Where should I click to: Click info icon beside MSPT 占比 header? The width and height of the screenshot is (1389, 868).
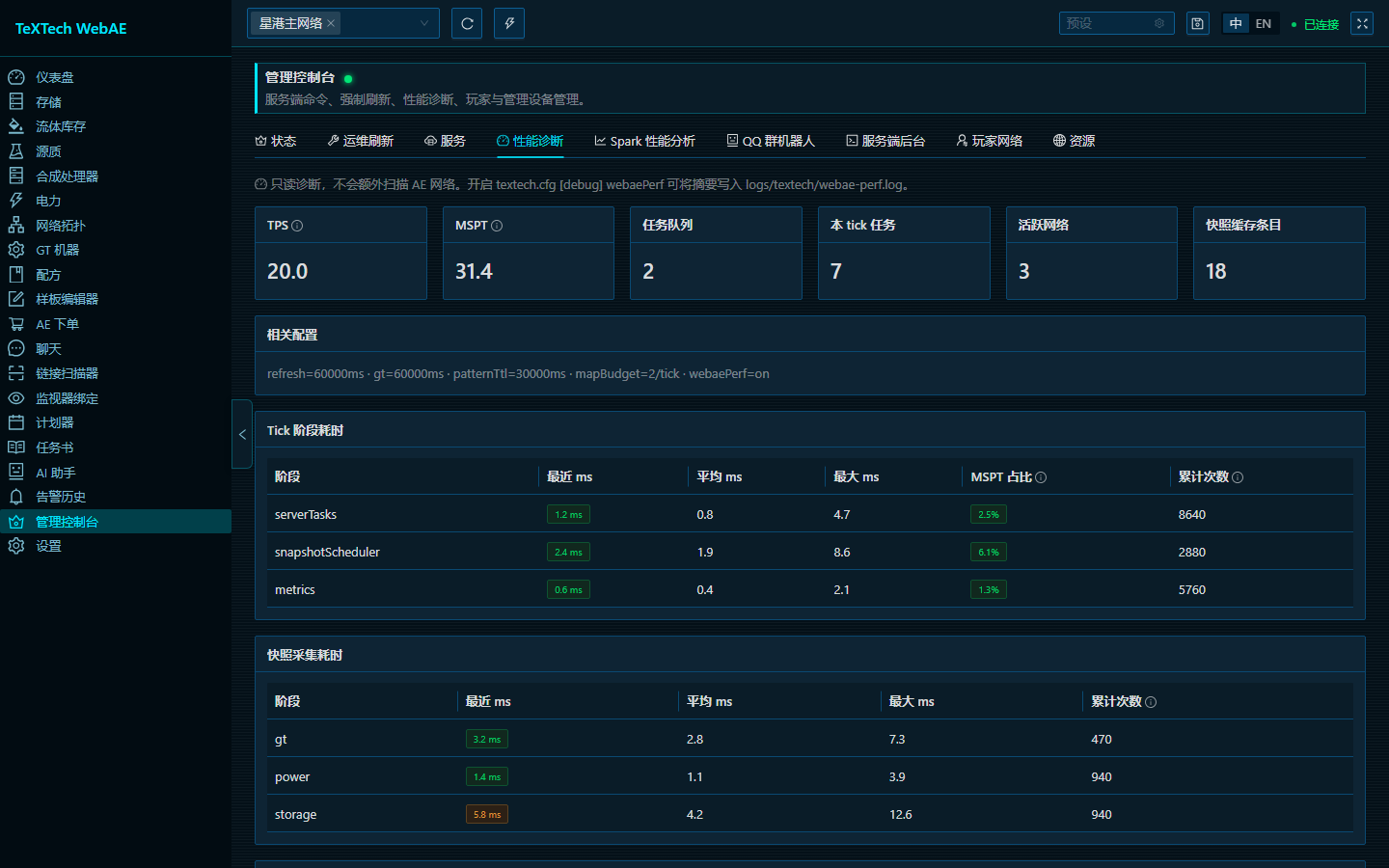[1041, 477]
